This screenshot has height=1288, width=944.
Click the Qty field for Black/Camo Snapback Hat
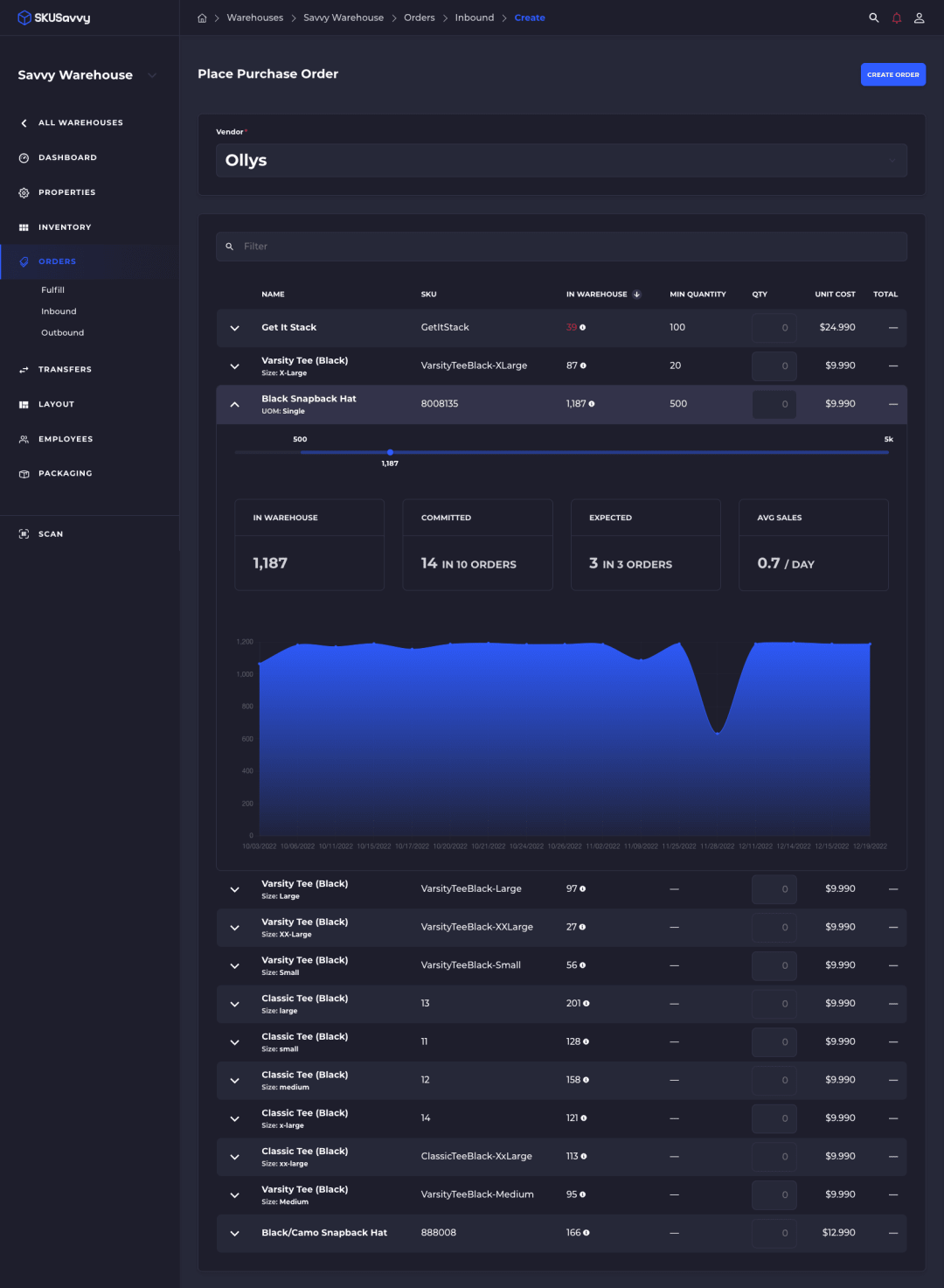(774, 1233)
